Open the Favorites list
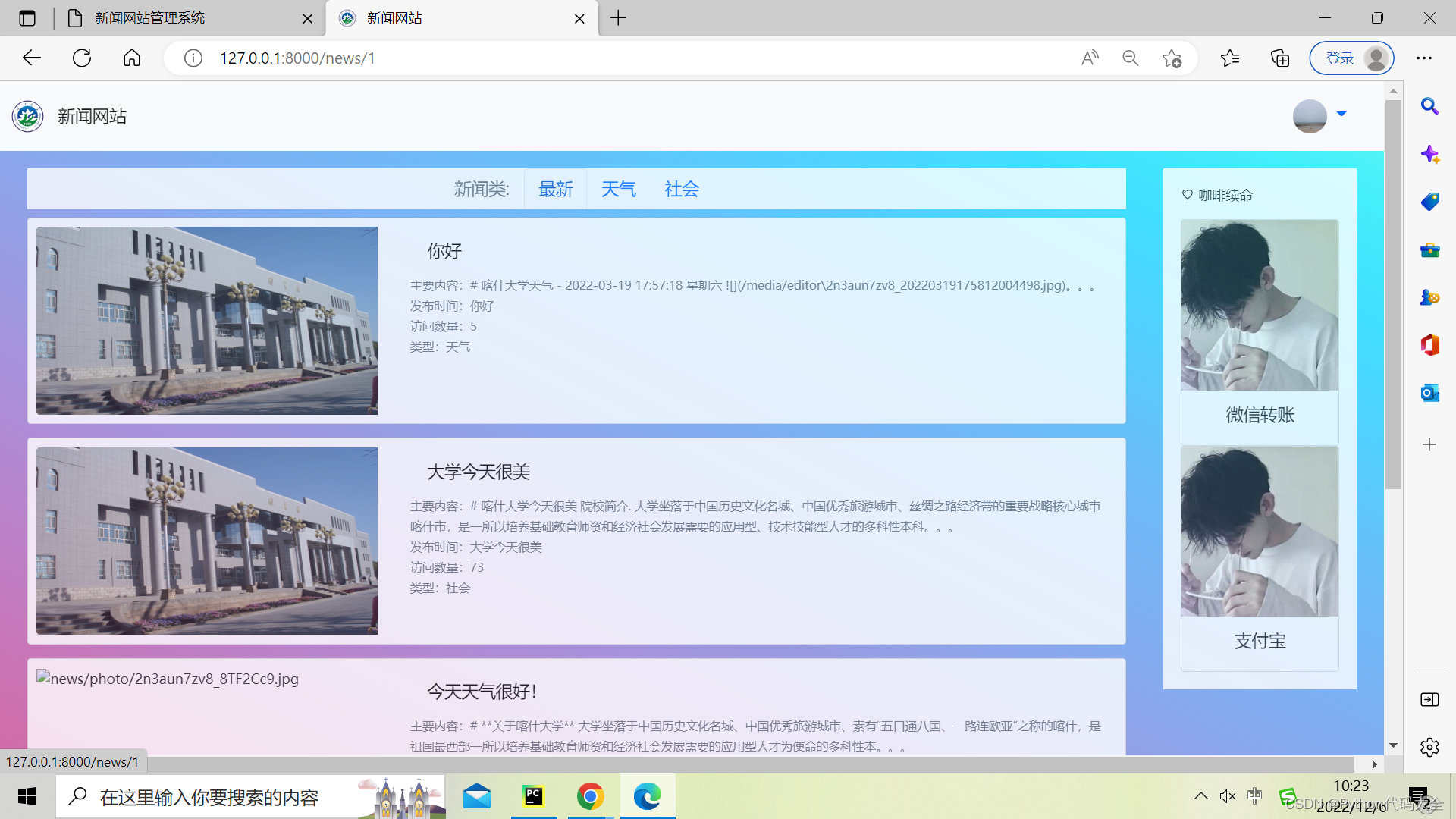The height and width of the screenshot is (819, 1456). 1230,58
